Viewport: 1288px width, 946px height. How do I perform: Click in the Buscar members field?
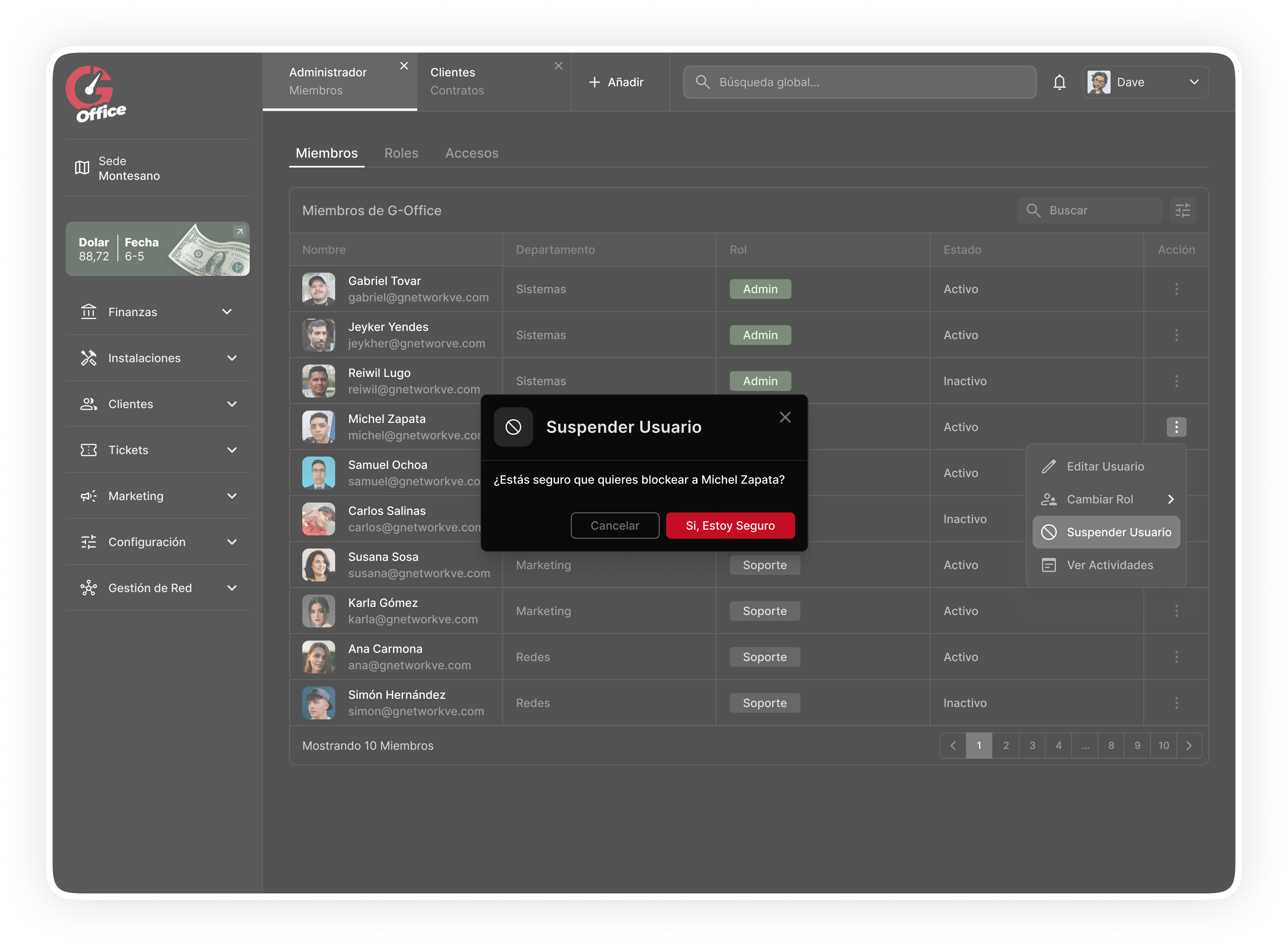pos(1089,210)
